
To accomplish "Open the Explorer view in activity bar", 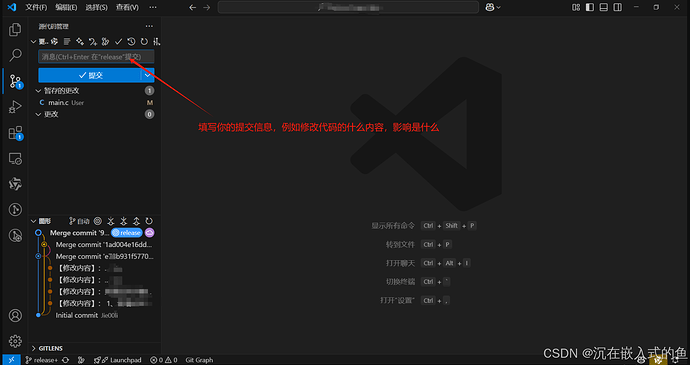I will pyautogui.click(x=15, y=30).
